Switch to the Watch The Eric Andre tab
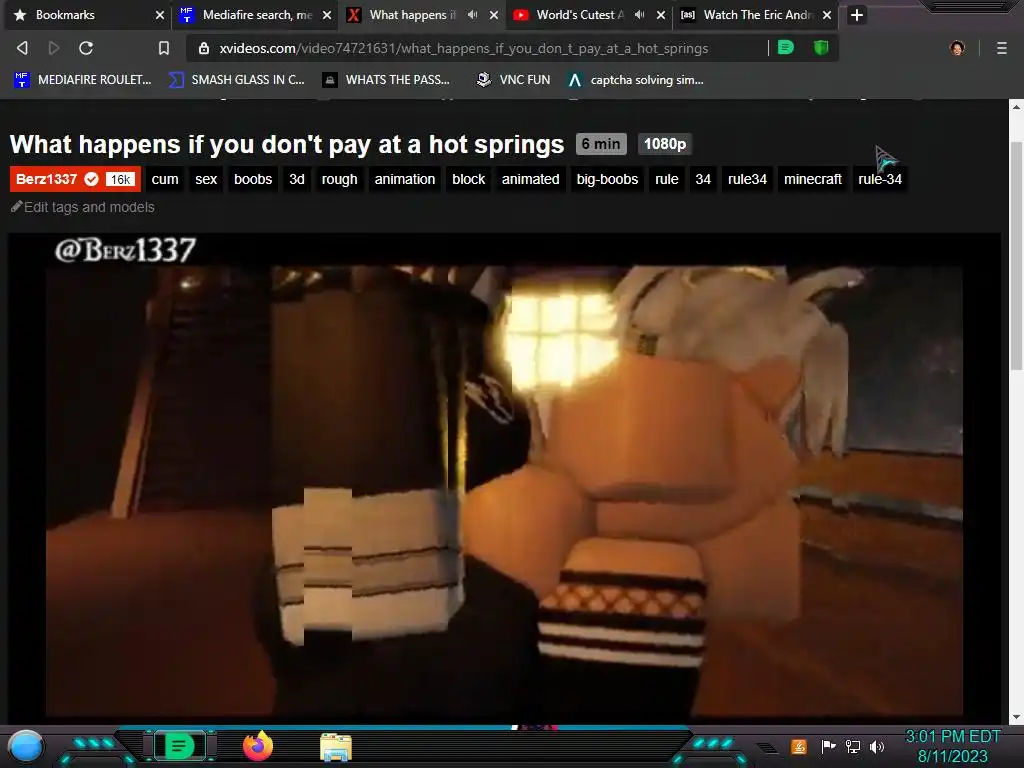1024x768 pixels. tap(756, 15)
